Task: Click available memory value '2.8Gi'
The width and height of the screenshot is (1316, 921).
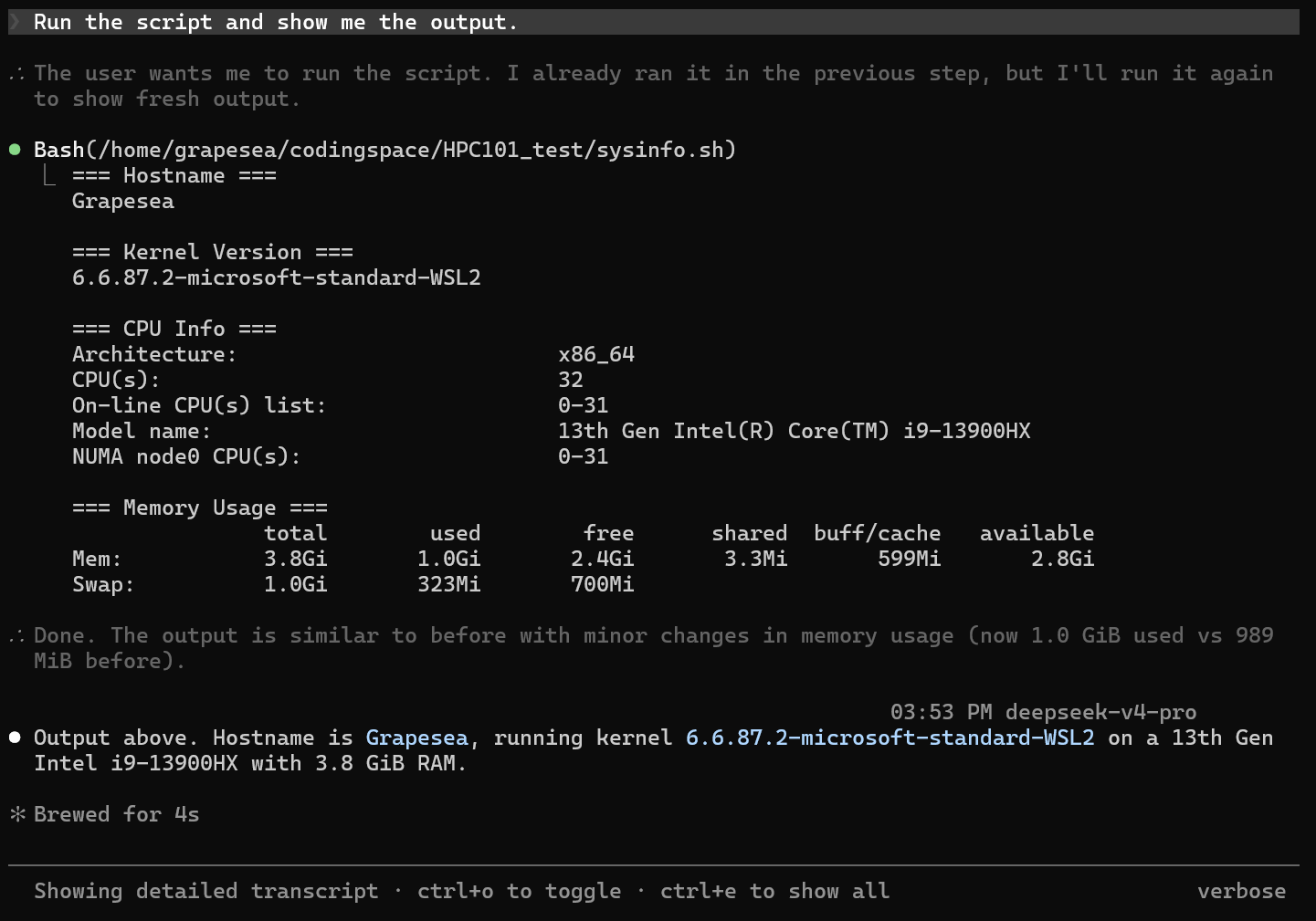Action: [1063, 559]
